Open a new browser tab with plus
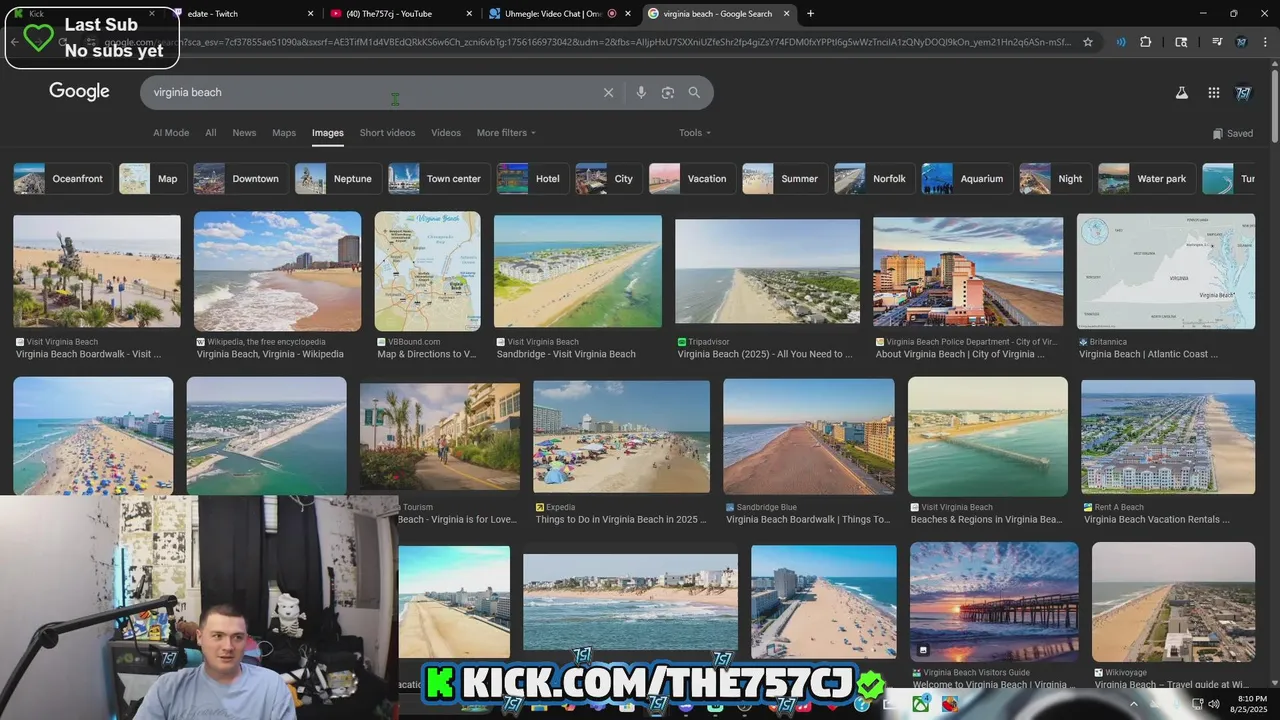 (810, 13)
